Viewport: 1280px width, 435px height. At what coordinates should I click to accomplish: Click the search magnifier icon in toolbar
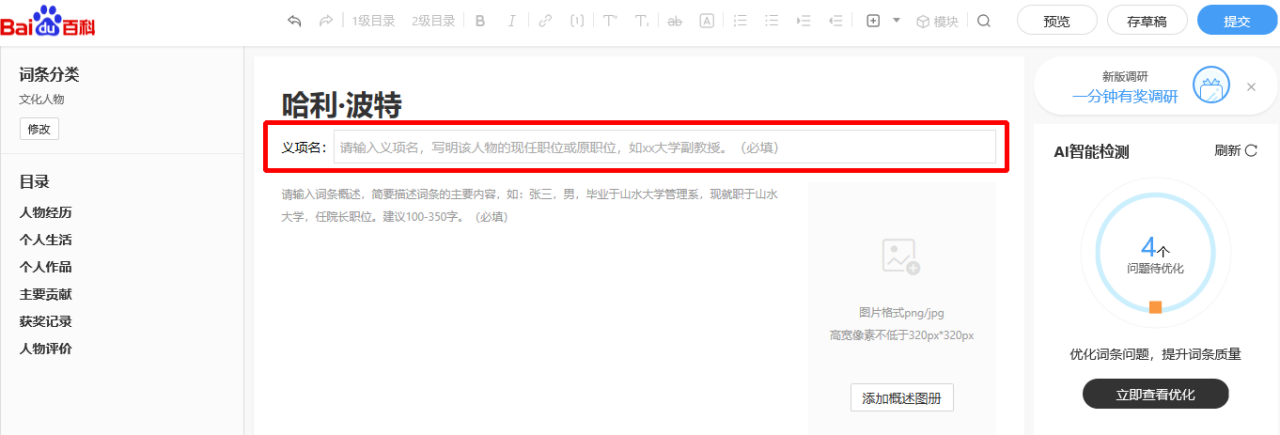coord(984,21)
